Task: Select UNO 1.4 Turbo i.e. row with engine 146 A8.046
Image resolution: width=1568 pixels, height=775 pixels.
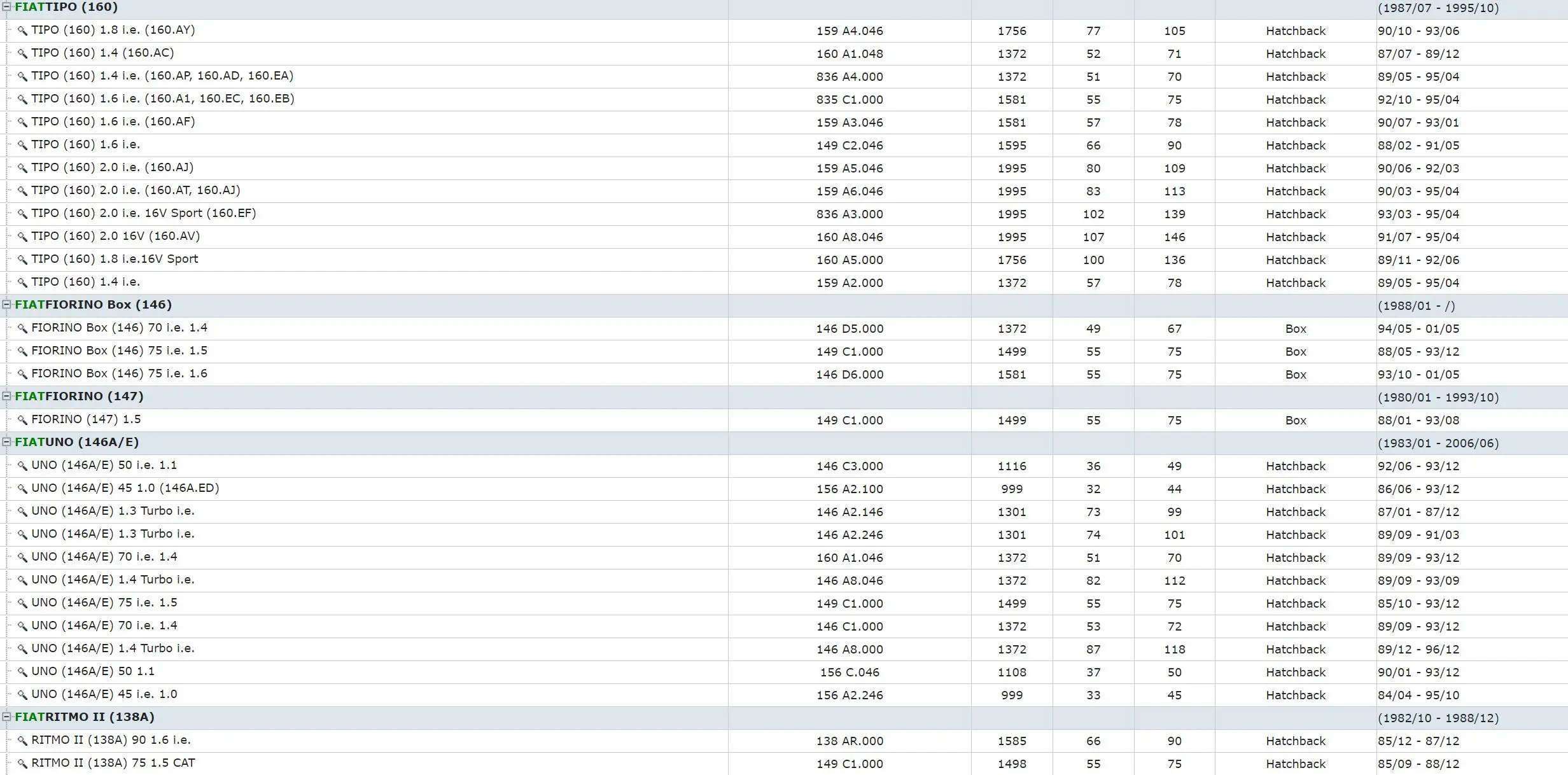Action: pos(784,580)
